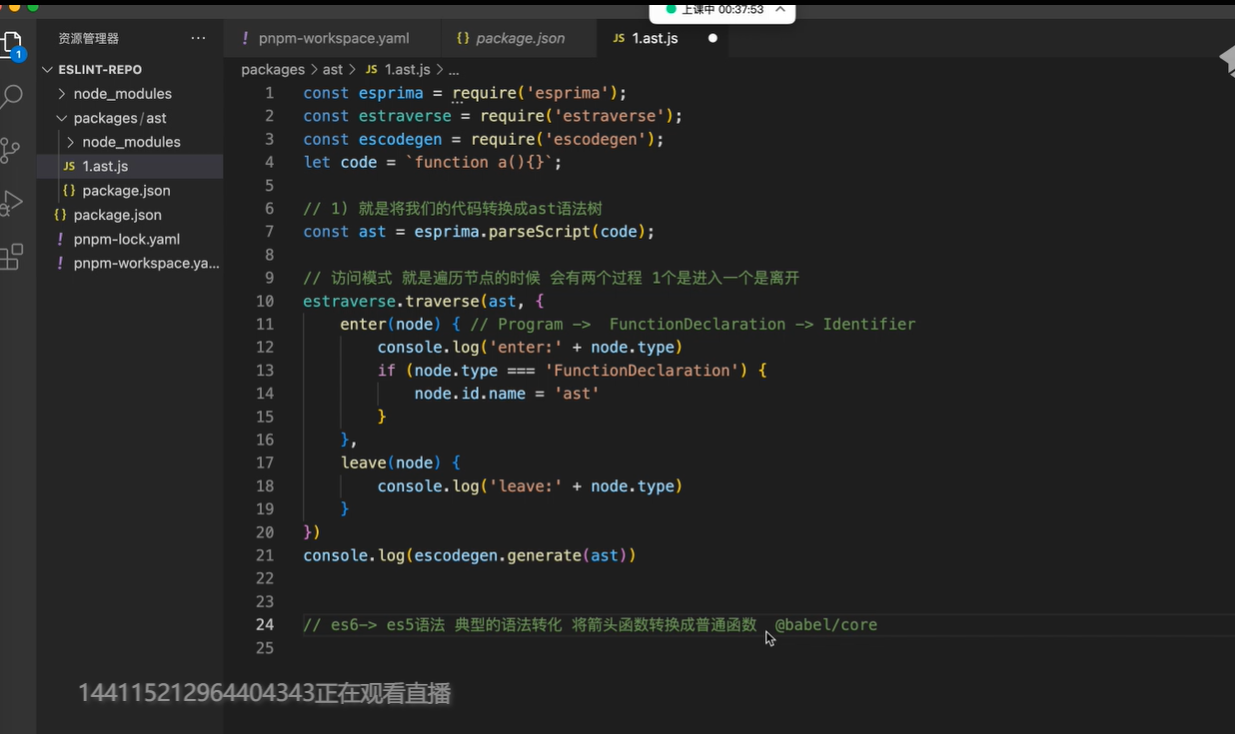
Task: Click the unsaved dot on 1.ast.js tab
Action: pos(712,38)
